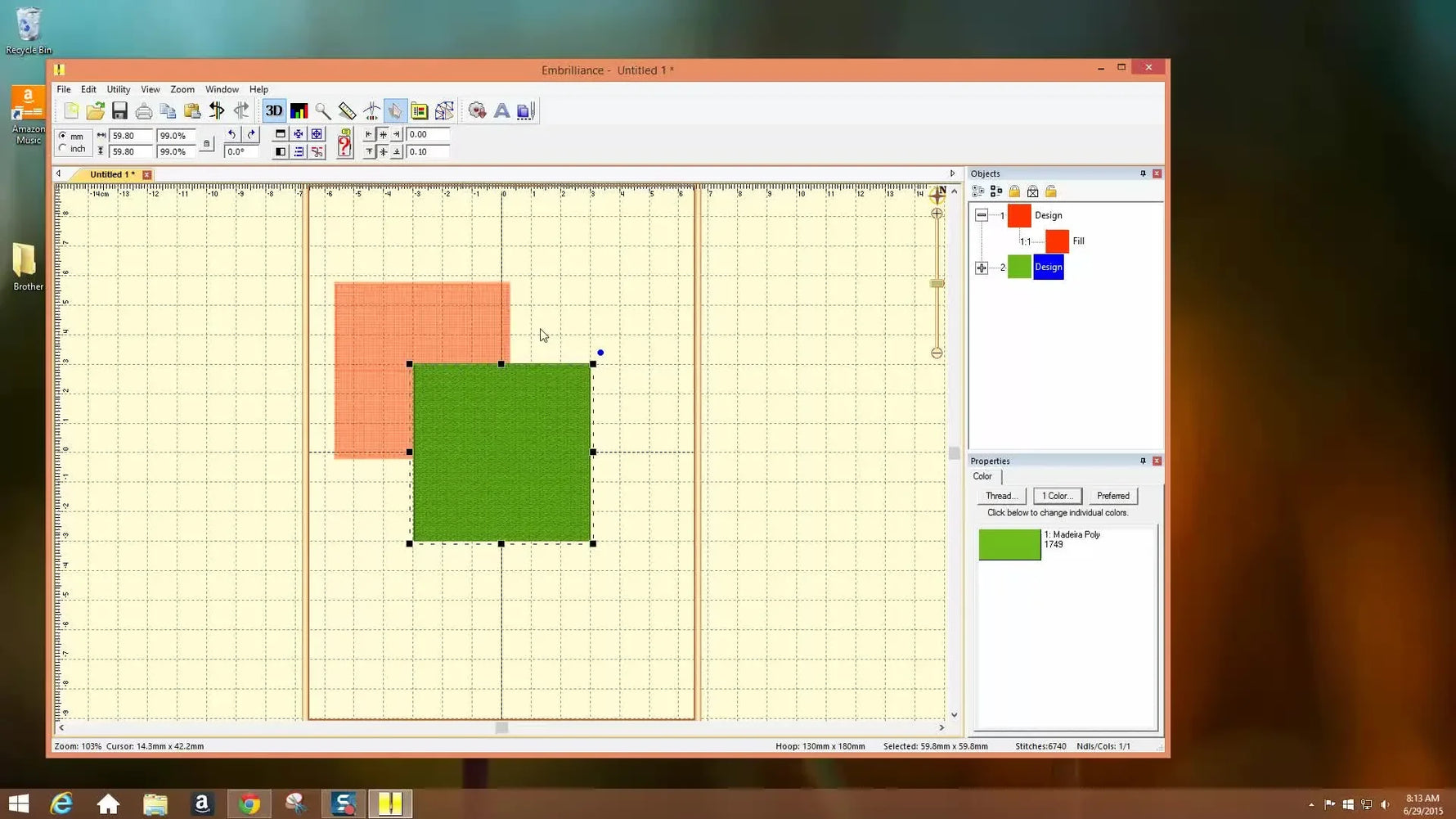Toggle the aspect ratio lock
This screenshot has height=819, width=1456.
(207, 144)
